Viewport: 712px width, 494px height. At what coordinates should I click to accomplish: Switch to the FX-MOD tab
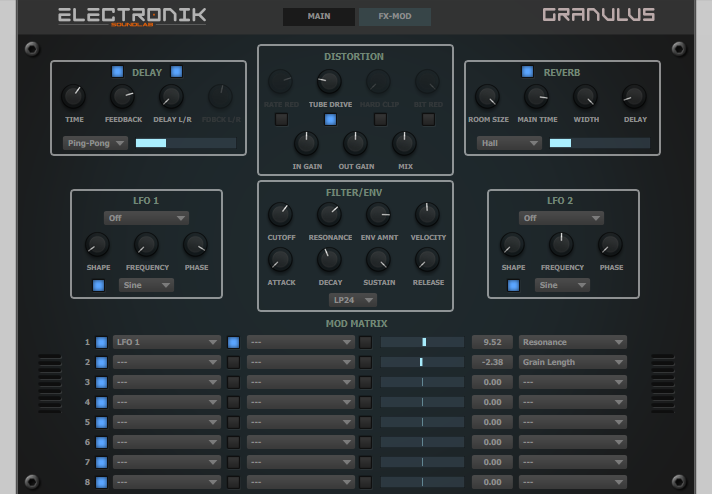pos(395,16)
